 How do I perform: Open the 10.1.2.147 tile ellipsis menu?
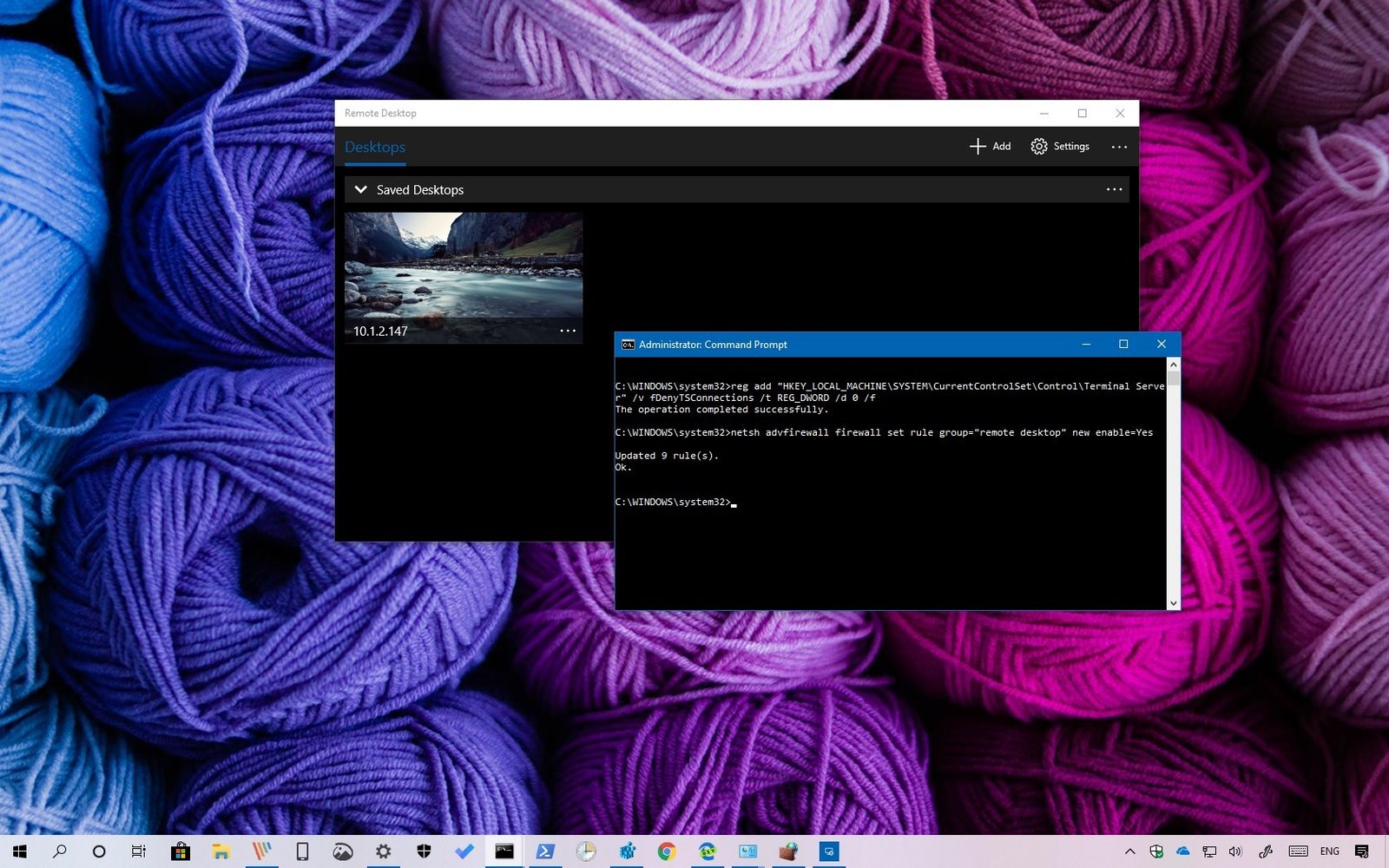568,331
